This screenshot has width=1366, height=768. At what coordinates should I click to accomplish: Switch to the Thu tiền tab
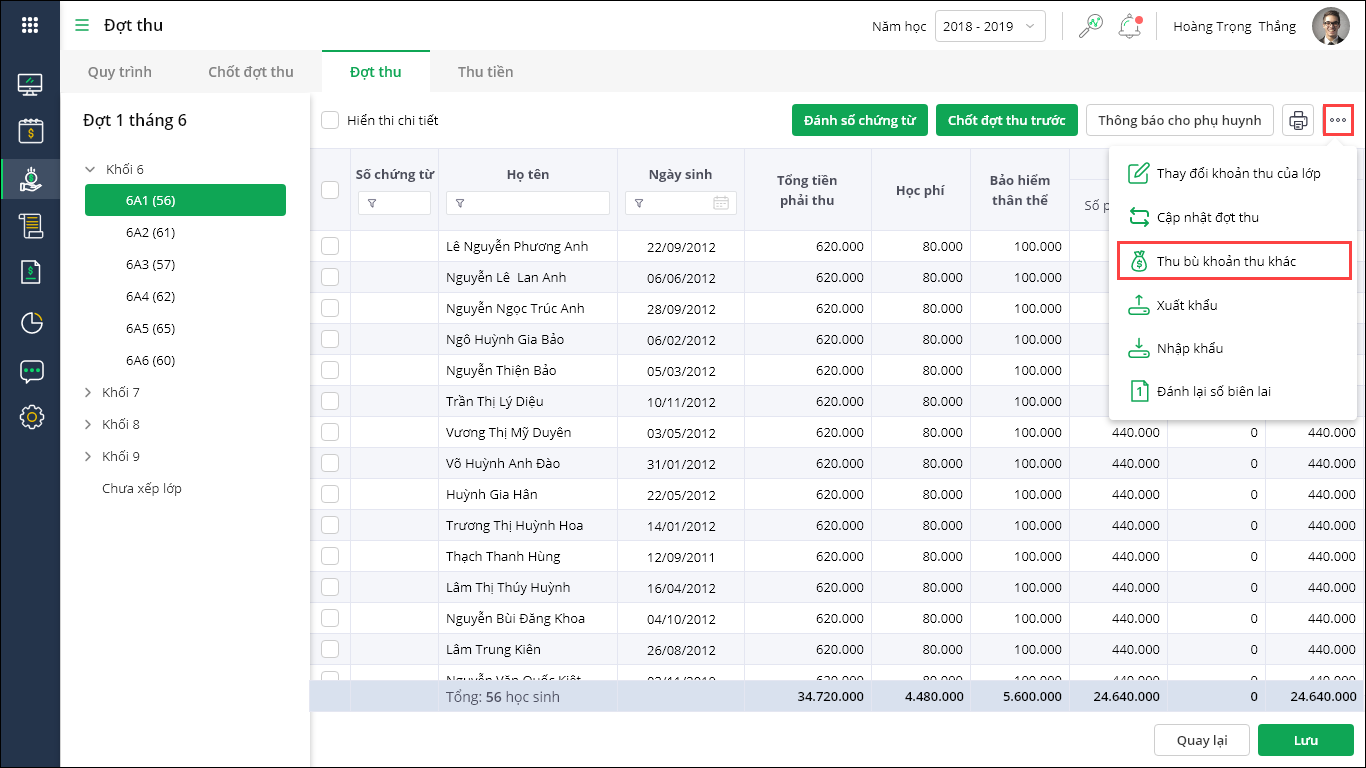tap(485, 72)
